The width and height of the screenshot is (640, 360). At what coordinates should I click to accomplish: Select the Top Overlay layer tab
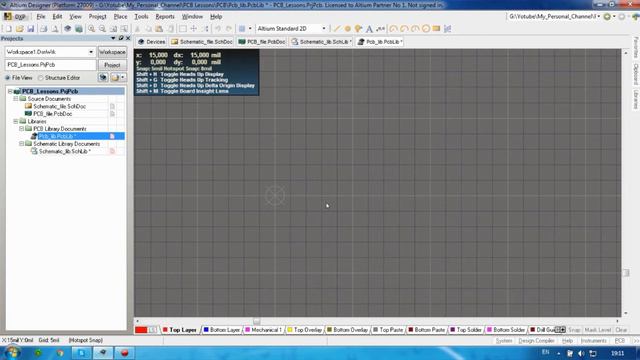(304, 330)
